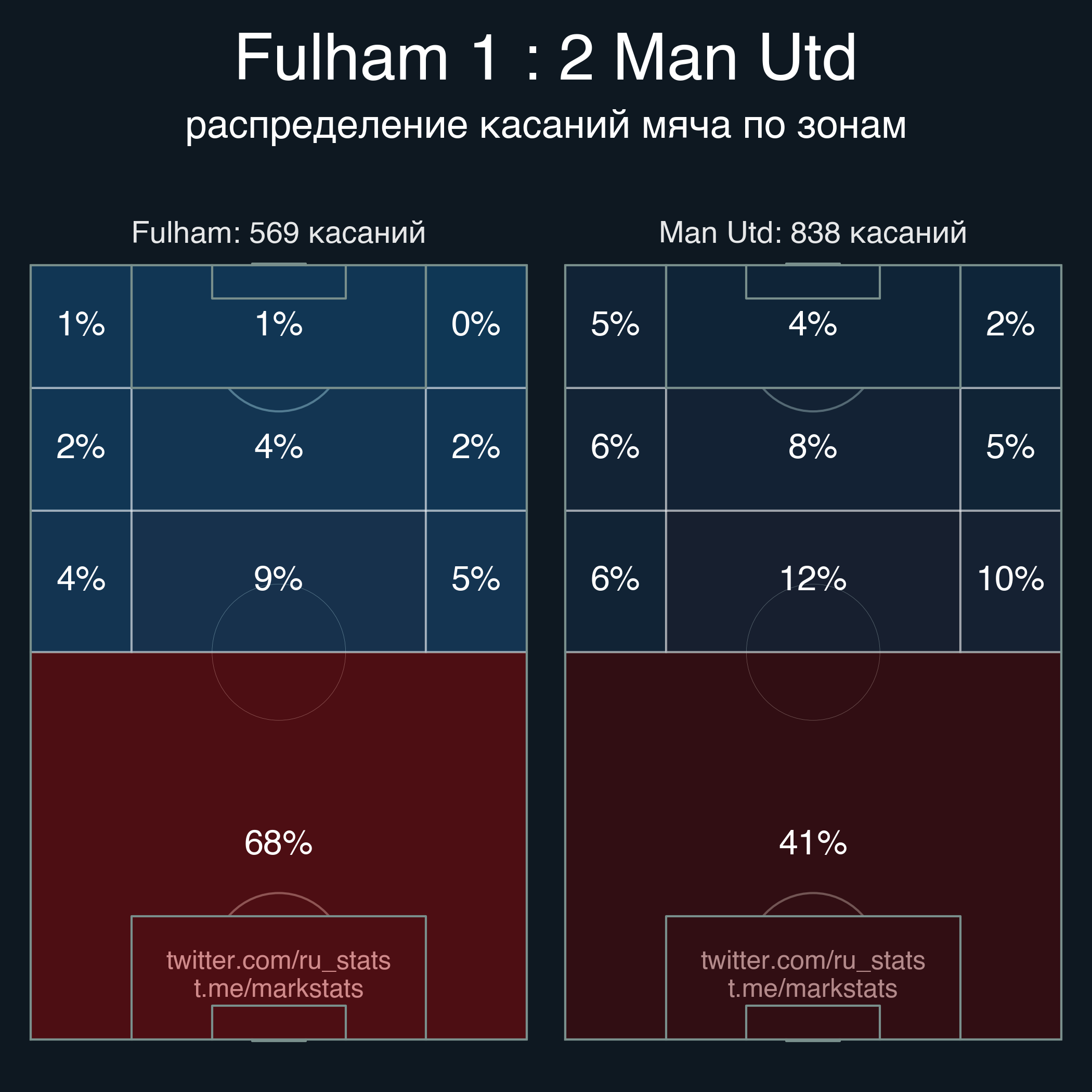Select the Russian subtitle about touch distribution
This screenshot has width=1092, height=1092.
[546, 125]
